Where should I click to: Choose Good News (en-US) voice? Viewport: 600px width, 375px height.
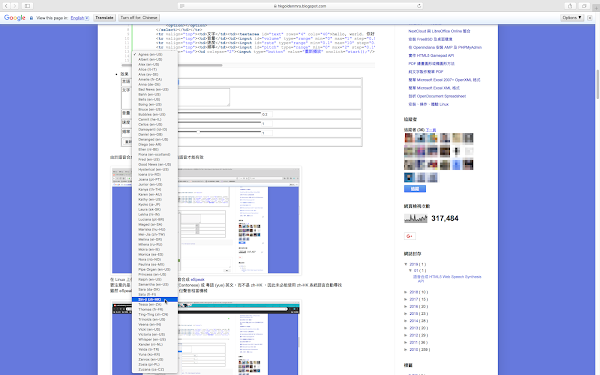[155, 164]
